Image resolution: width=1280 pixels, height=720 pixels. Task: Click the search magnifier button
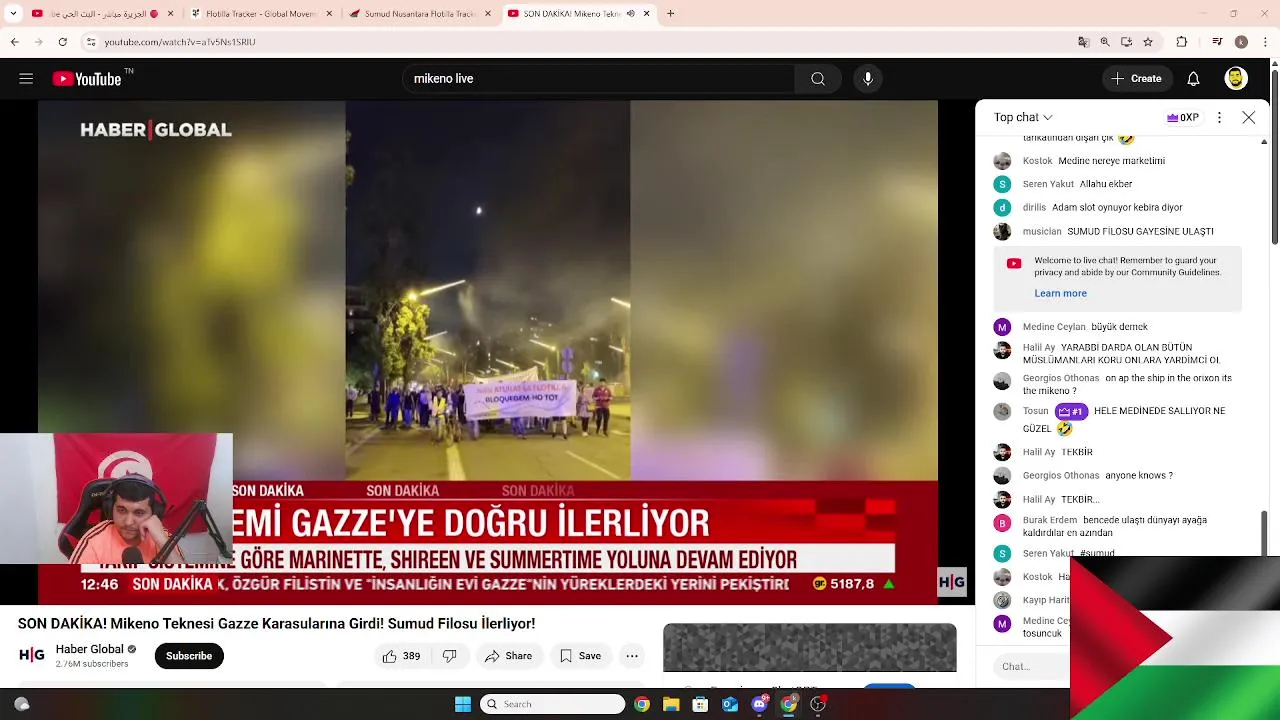click(x=818, y=79)
